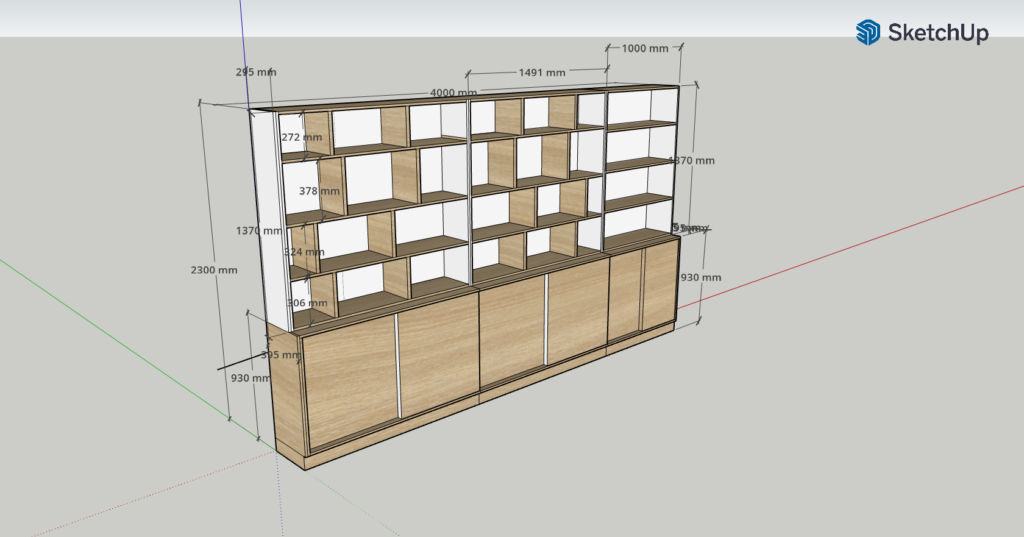
Task: Pick the 295 mm depth dimension label
Action: click(x=255, y=72)
